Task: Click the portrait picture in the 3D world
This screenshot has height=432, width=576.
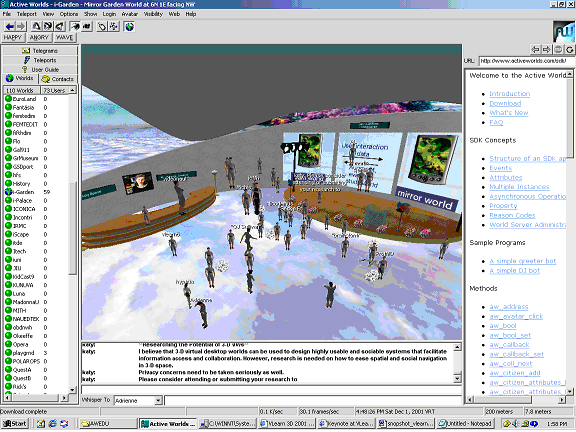Action: pos(138,183)
